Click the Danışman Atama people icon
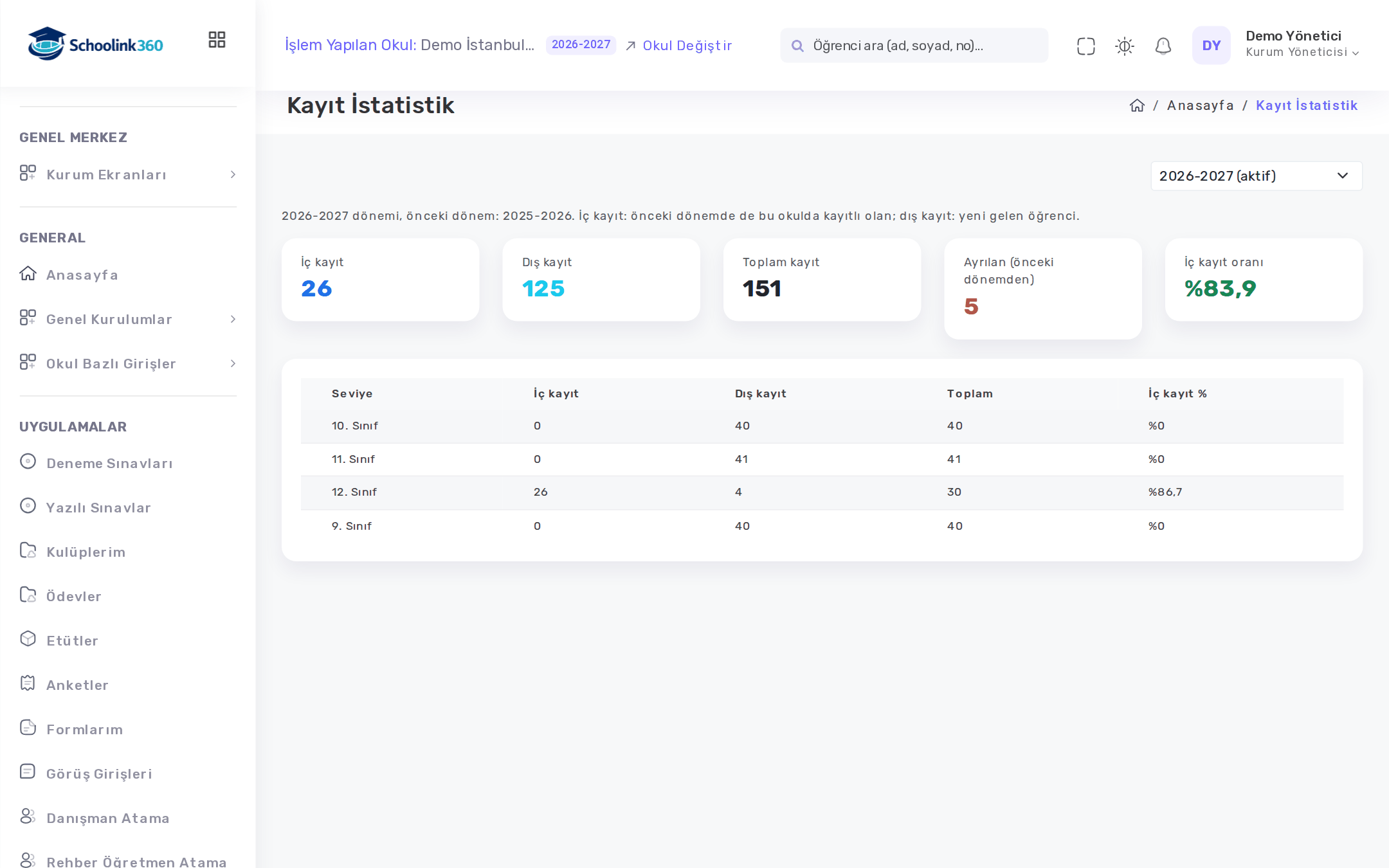The width and height of the screenshot is (1389, 868). pyautogui.click(x=28, y=816)
